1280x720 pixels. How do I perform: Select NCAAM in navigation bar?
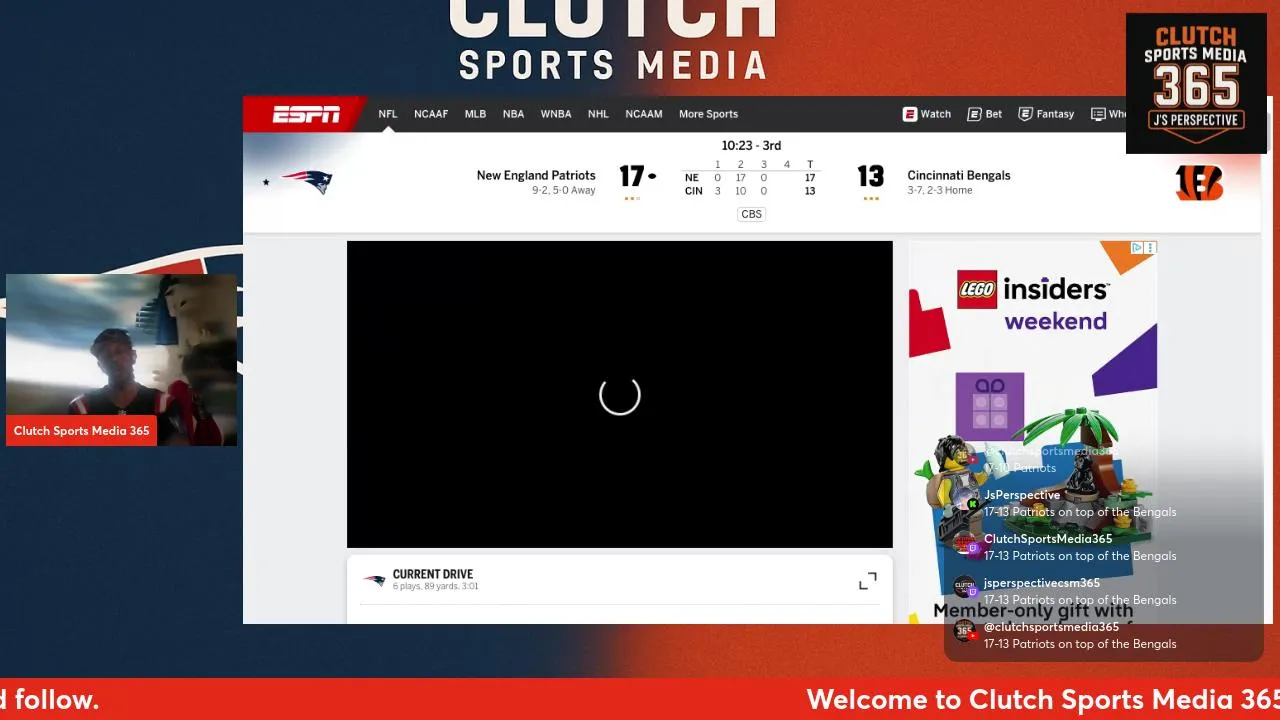(644, 114)
